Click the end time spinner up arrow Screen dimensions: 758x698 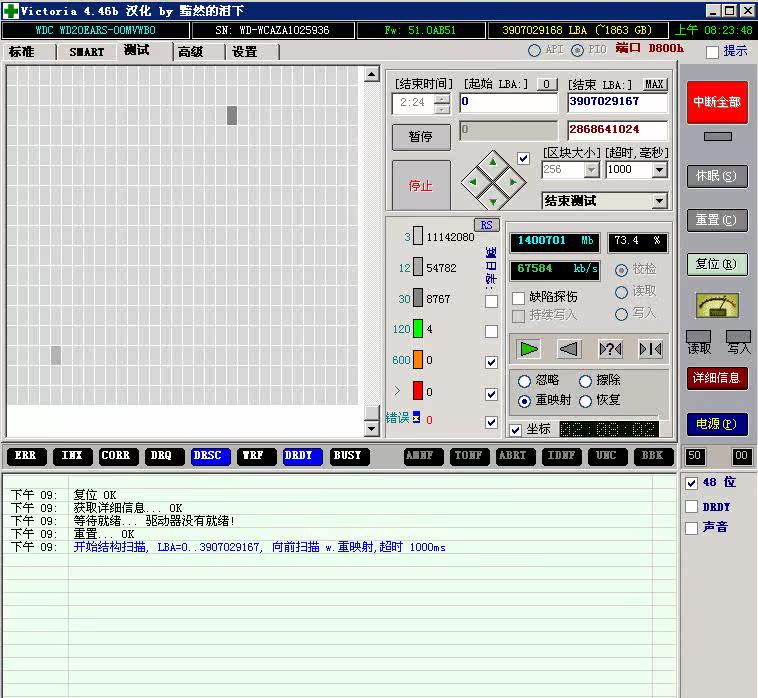click(x=441, y=99)
